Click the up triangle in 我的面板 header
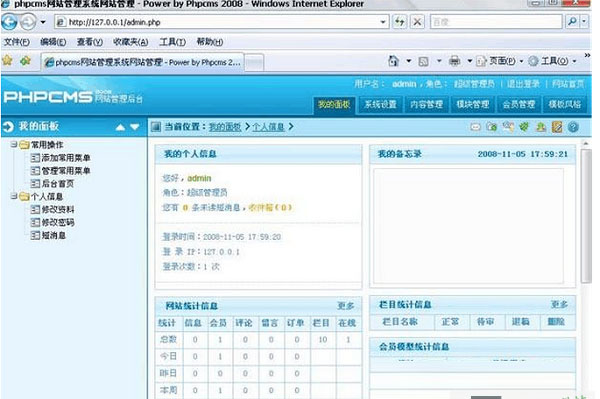This screenshot has height=399, width=600. (x=120, y=127)
